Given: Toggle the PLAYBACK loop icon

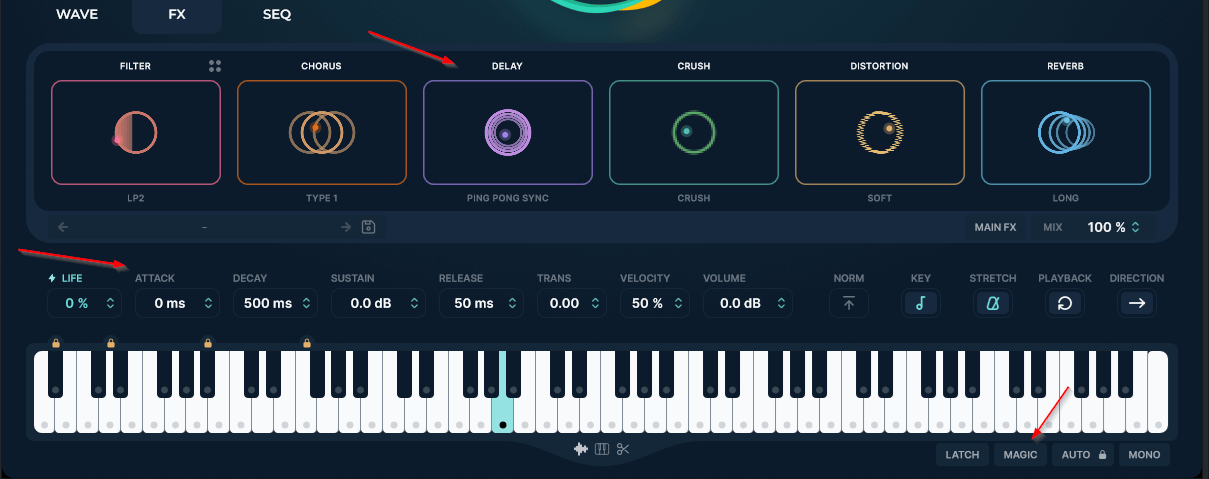Looking at the screenshot, I should [x=1064, y=303].
